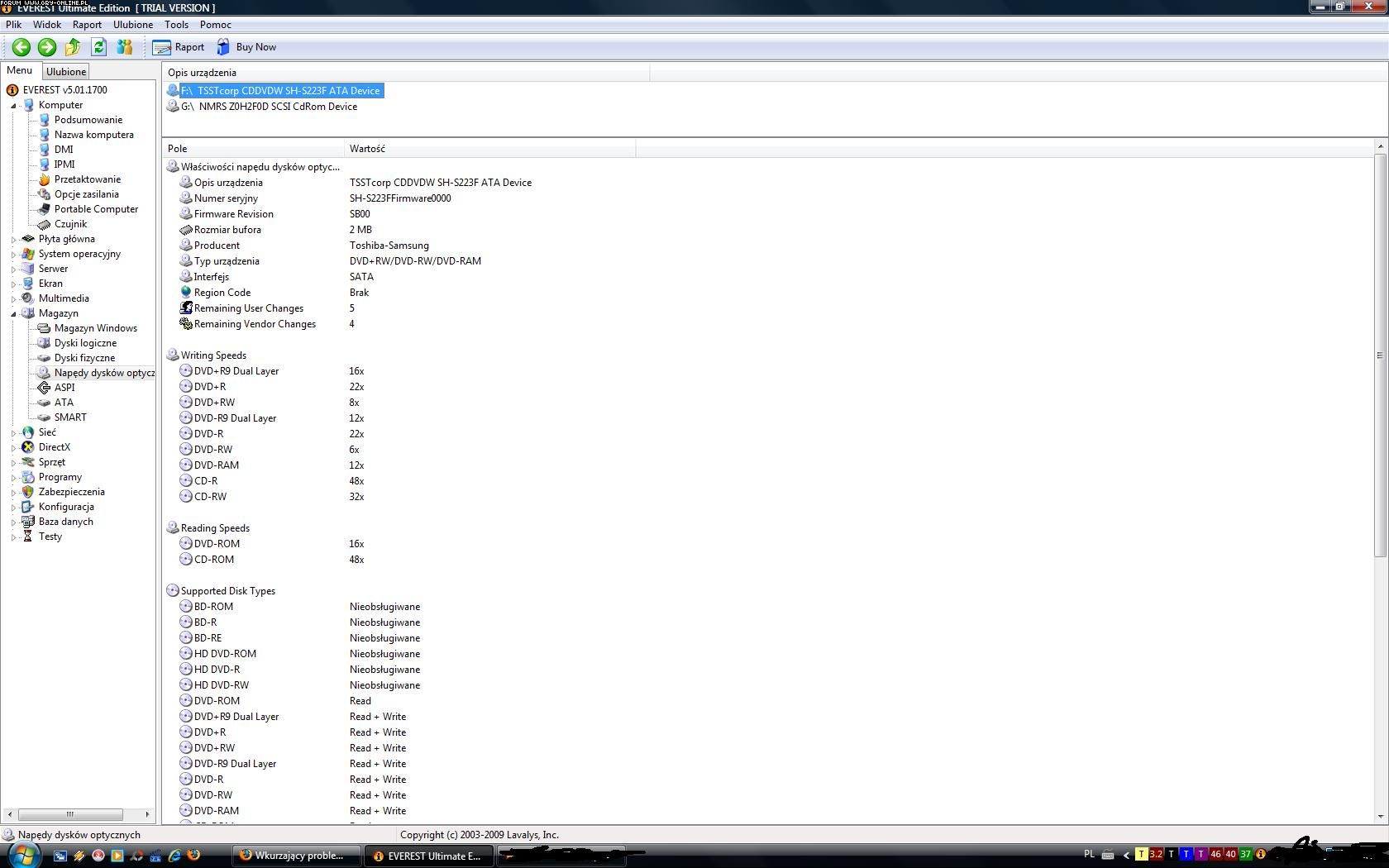Open the Ulubione menu in menu bar

click(132, 25)
